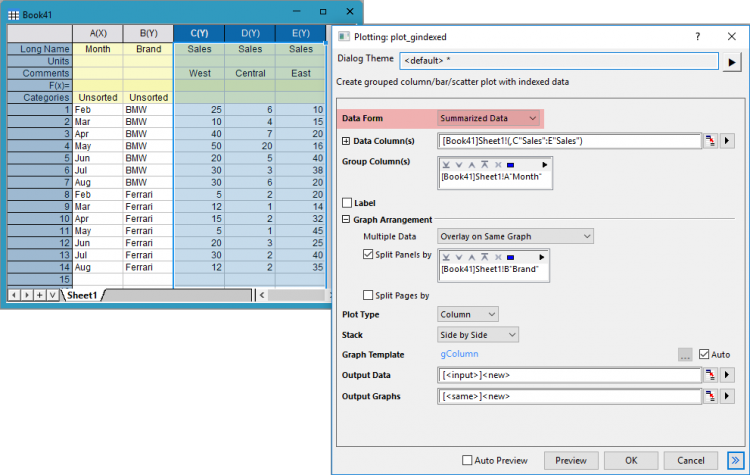Open the Multiple Data dropdown
750x475 pixels.
click(515, 236)
